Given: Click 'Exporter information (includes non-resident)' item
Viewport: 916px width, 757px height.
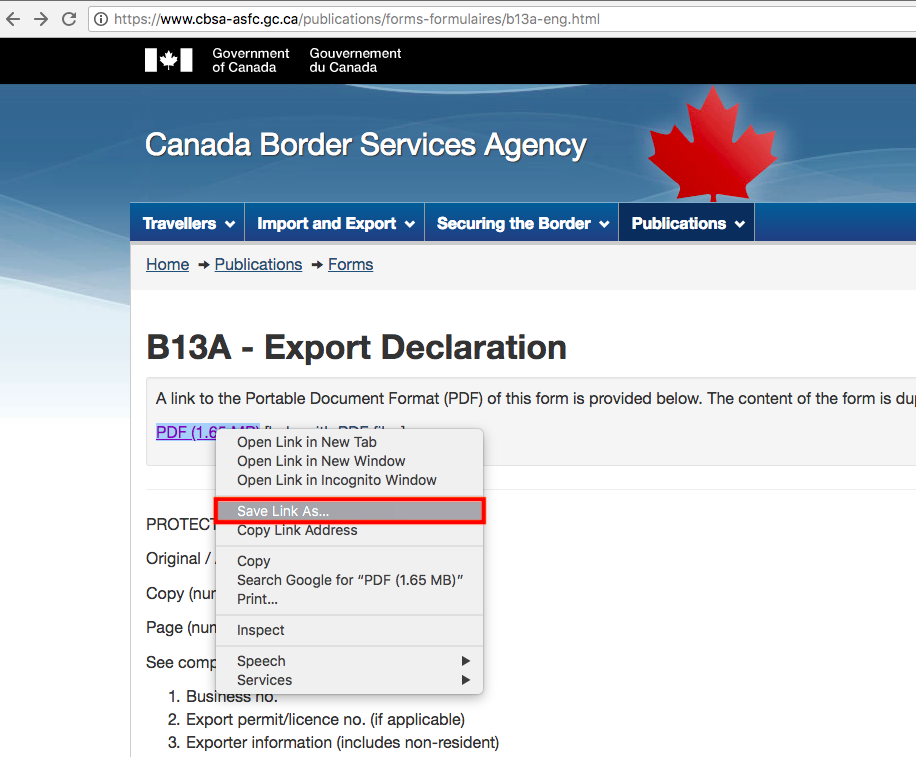Looking at the screenshot, I should pyautogui.click(x=342, y=742).
